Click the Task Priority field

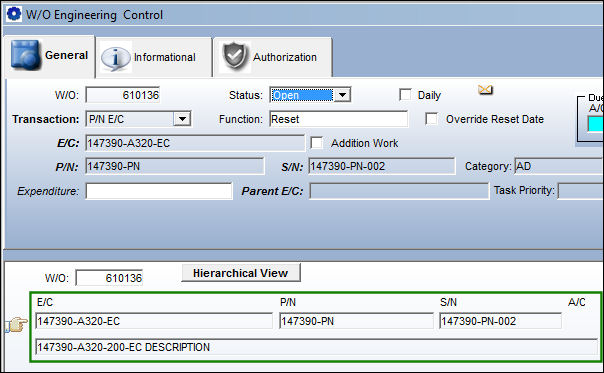pos(581,191)
